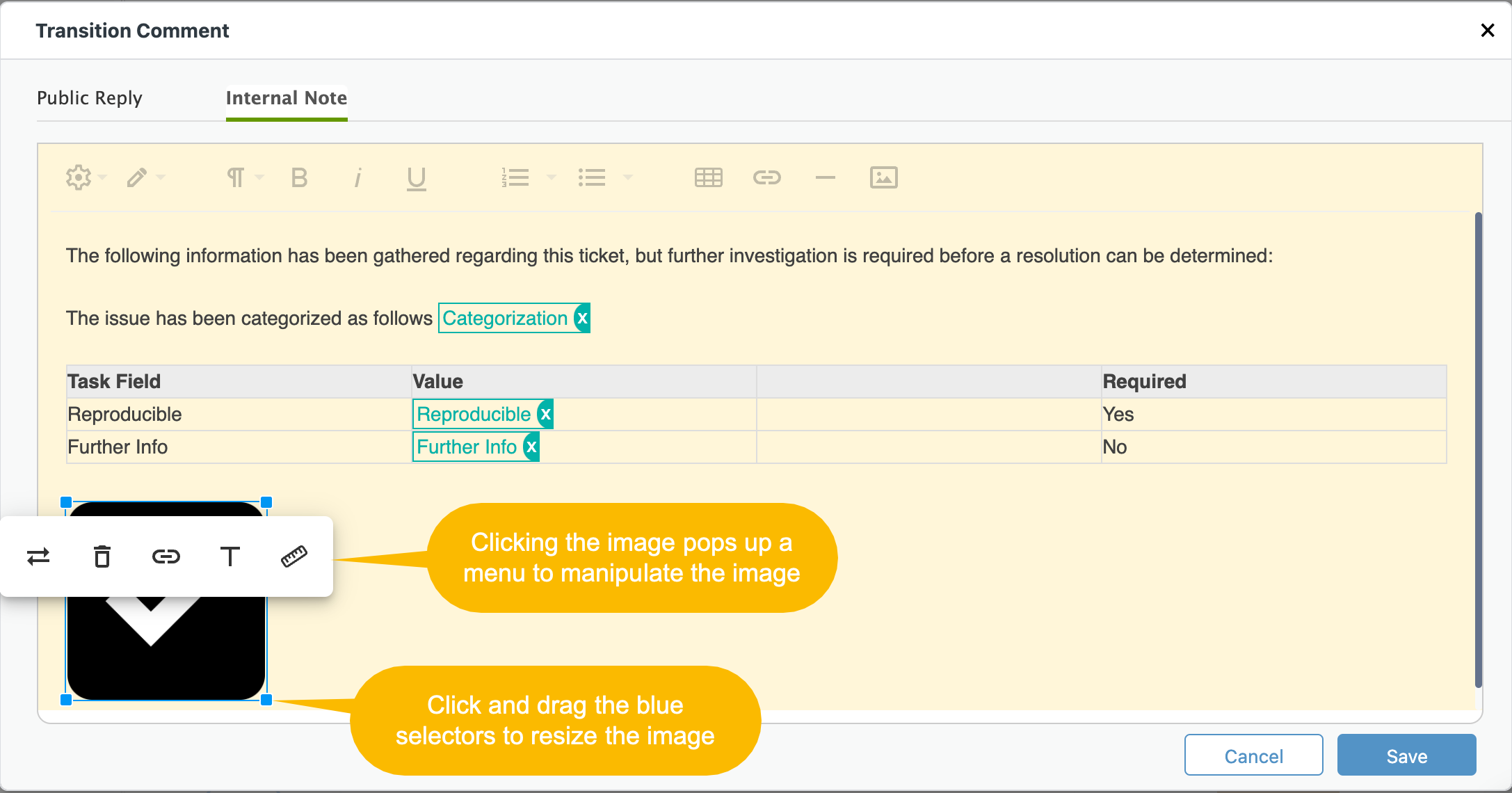Save the transition comment
The height and width of the screenshot is (793, 1512).
tap(1407, 755)
